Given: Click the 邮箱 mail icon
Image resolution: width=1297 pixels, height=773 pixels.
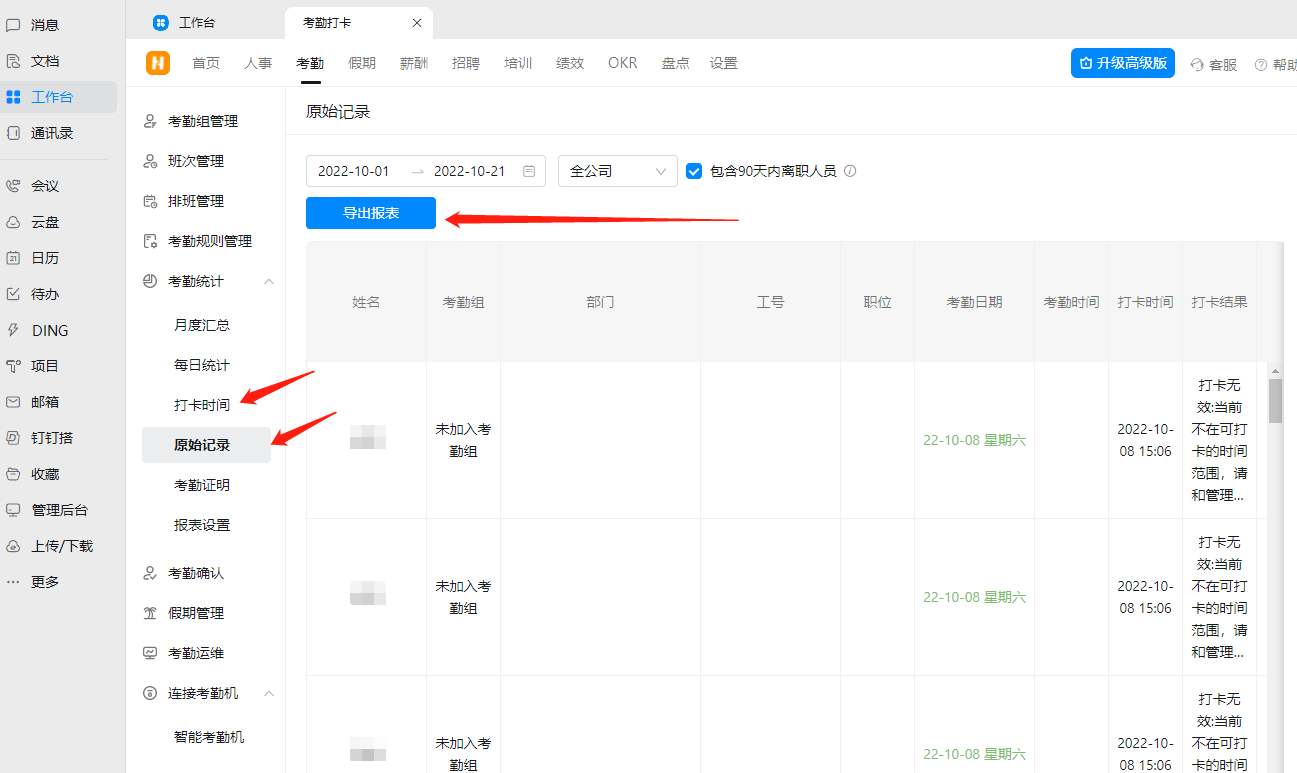Looking at the screenshot, I should pos(13,402).
